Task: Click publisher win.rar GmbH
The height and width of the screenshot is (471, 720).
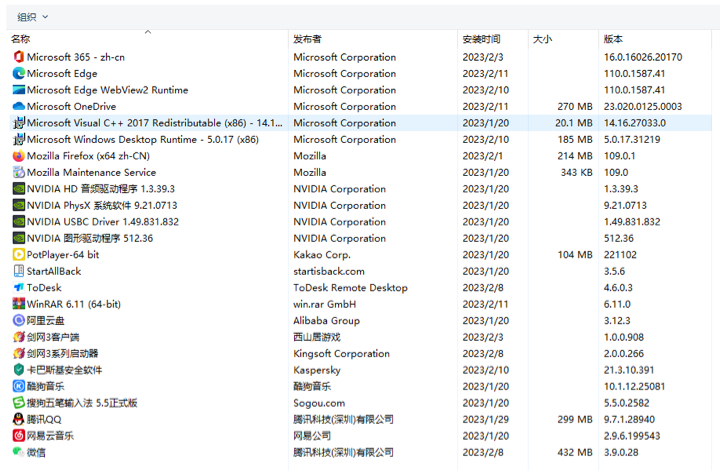Action: 325,304
